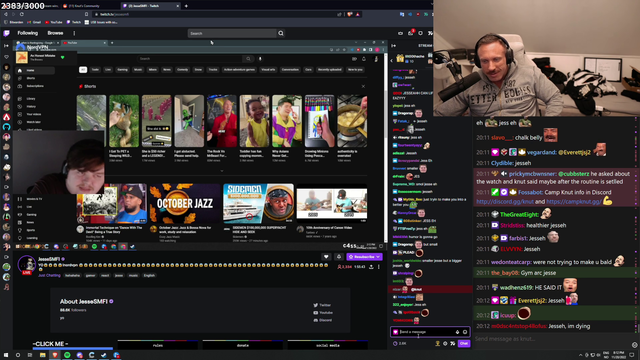Image resolution: width=640 pixels, height=360 pixels.
Task: Click the Just Chatting category link
Action: tap(49, 276)
